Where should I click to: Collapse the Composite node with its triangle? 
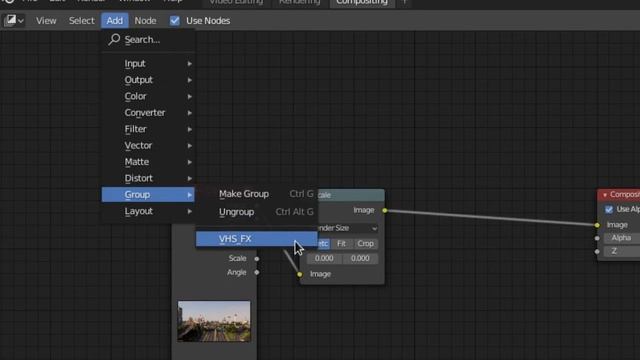coord(605,195)
